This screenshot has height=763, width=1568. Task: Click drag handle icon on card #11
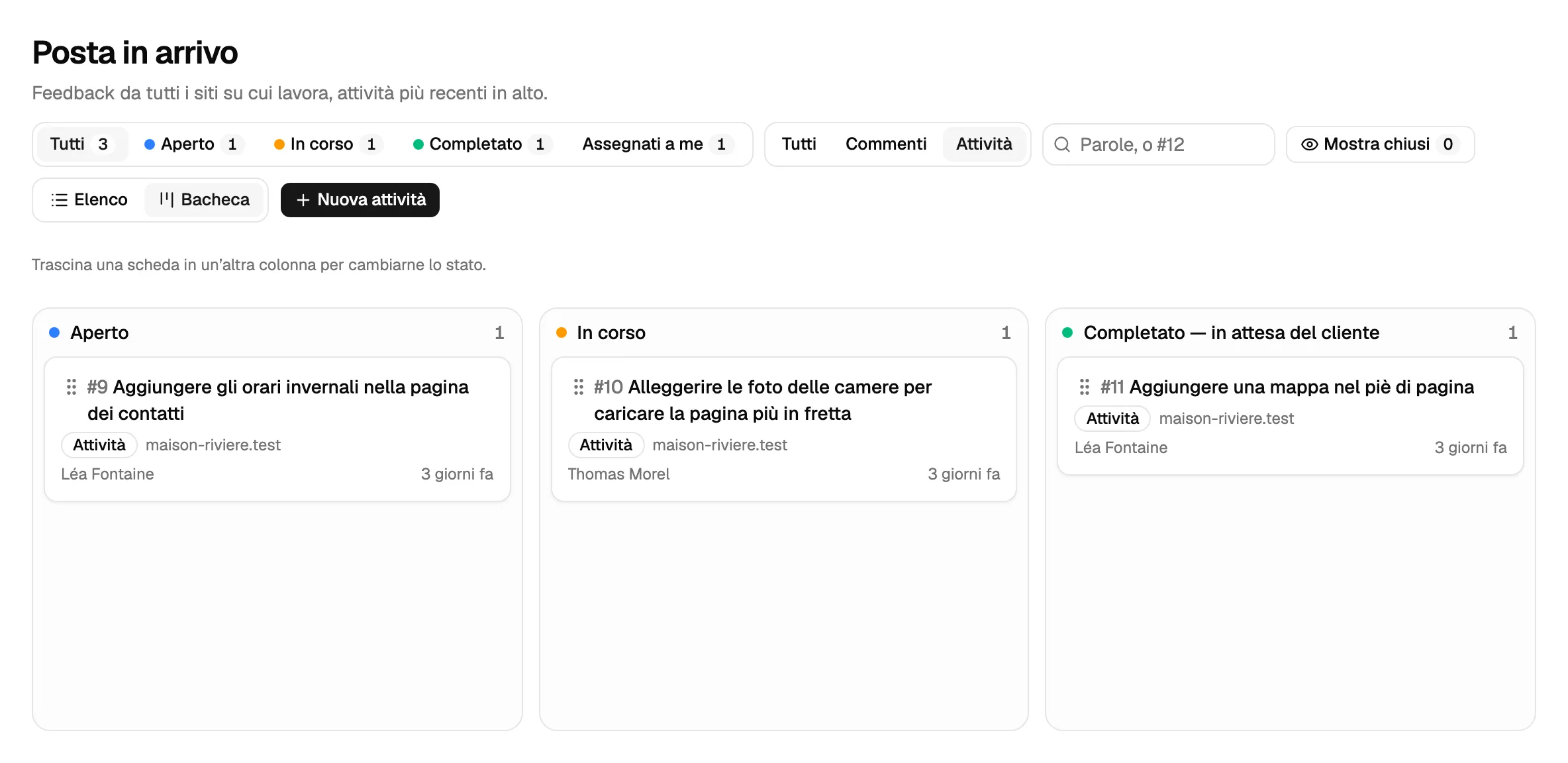pyautogui.click(x=1085, y=387)
